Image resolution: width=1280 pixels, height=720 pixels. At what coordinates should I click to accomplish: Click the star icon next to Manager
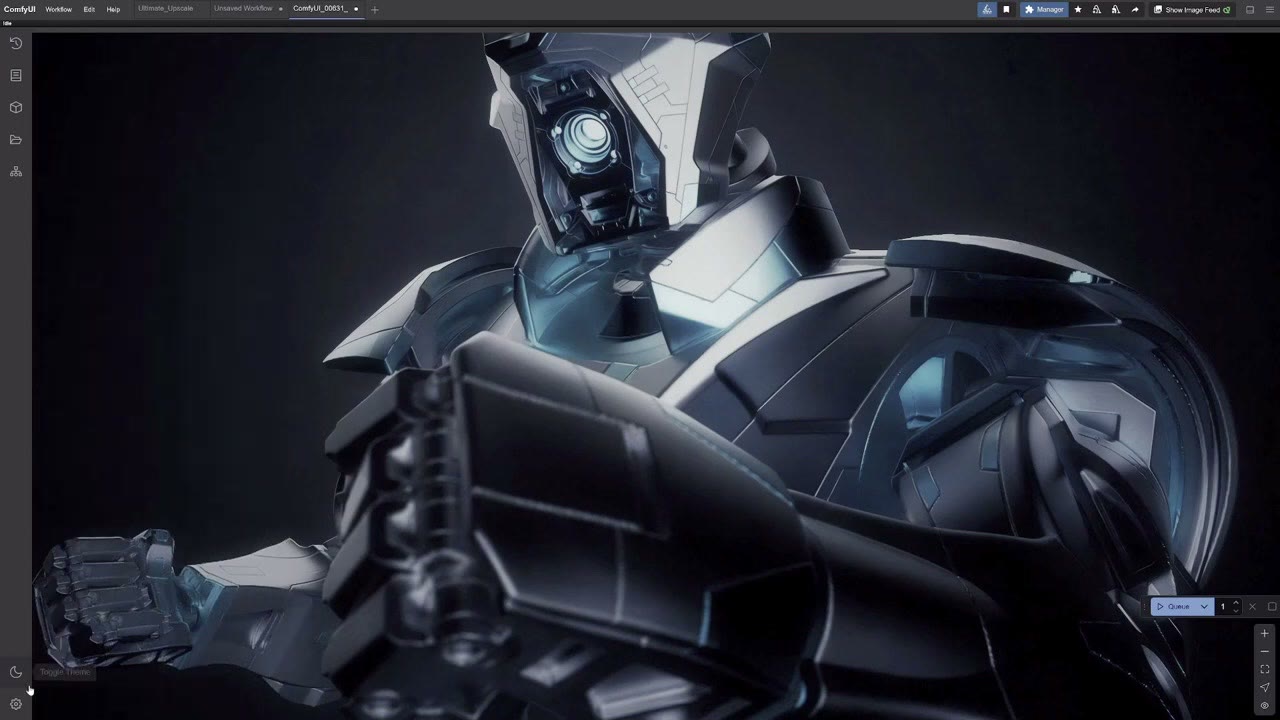1078,9
